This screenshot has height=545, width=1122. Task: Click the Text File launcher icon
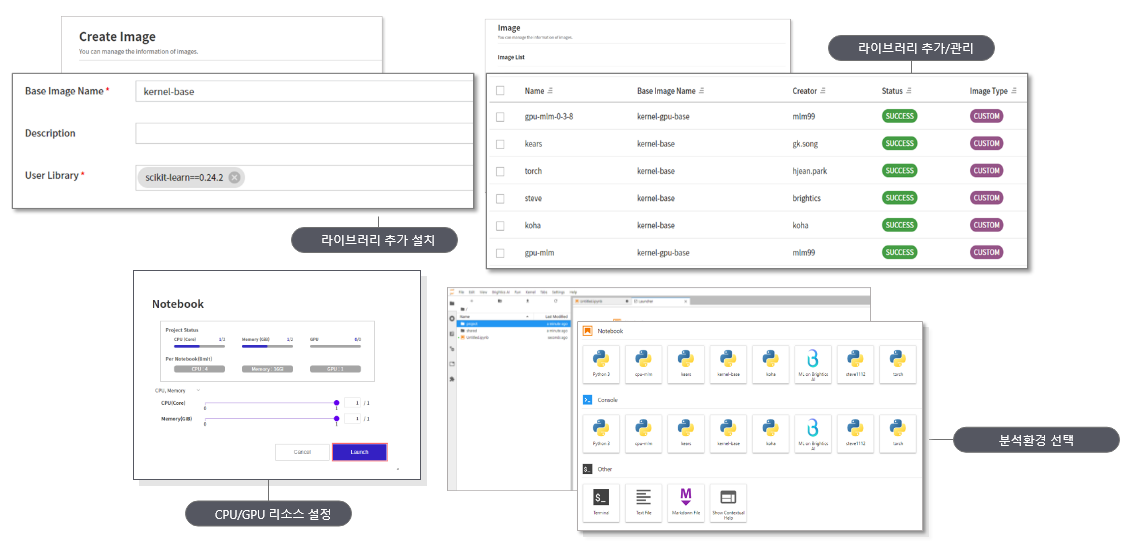tap(643, 500)
